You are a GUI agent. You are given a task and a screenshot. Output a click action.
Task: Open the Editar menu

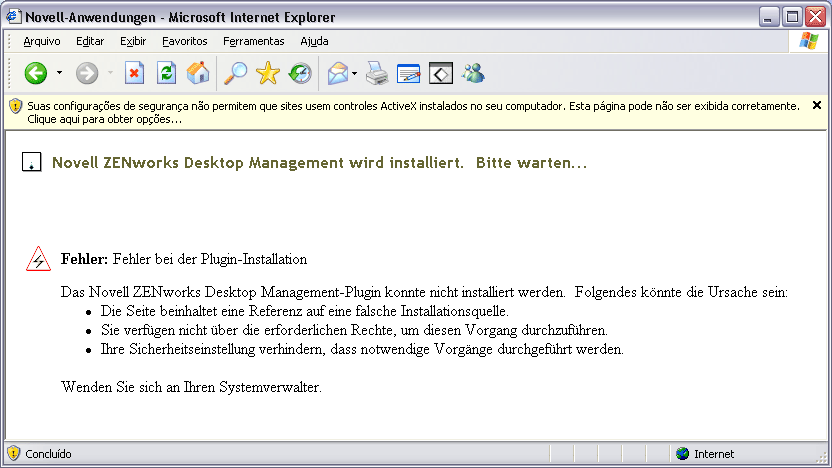tap(90, 41)
